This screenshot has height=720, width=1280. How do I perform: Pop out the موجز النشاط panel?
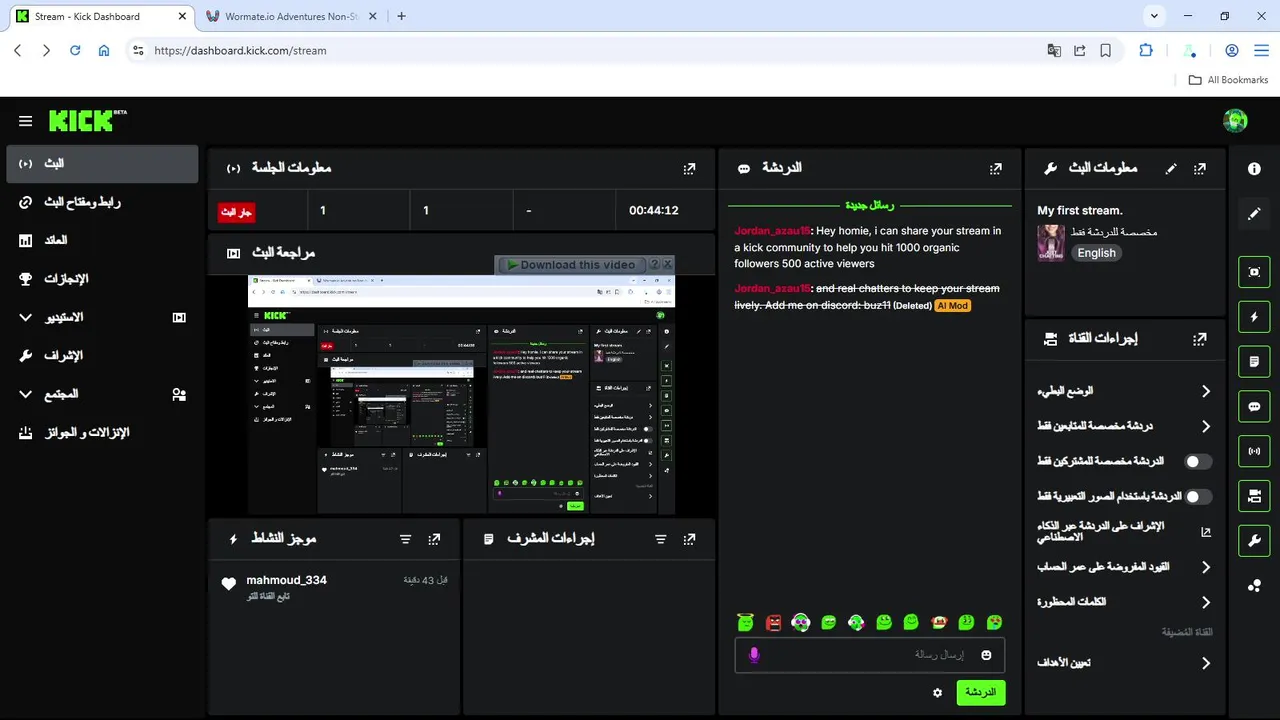point(434,539)
